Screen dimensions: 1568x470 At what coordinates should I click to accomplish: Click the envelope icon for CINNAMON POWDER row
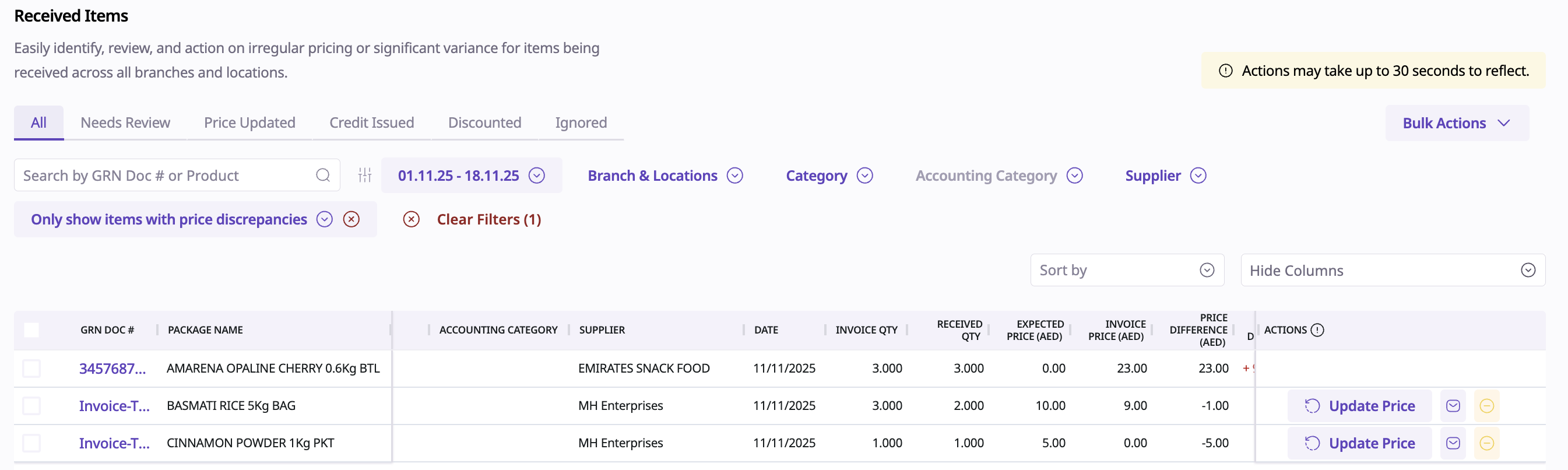[x=1453, y=443]
